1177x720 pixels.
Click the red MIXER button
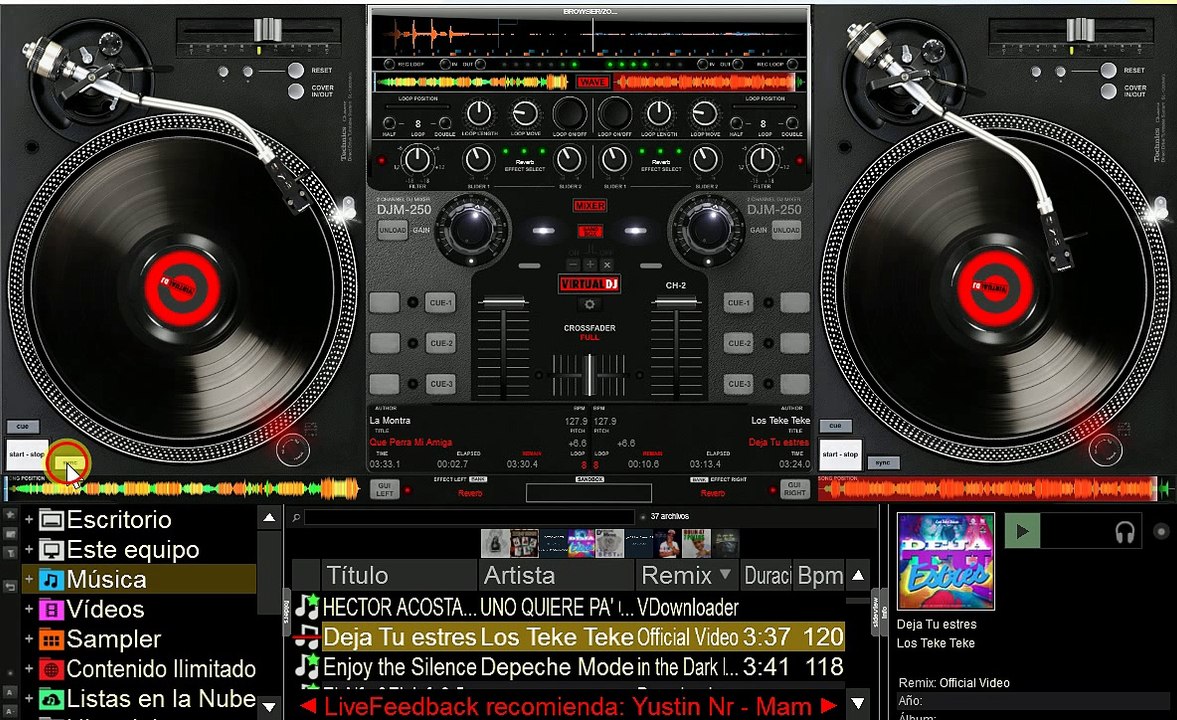[590, 206]
